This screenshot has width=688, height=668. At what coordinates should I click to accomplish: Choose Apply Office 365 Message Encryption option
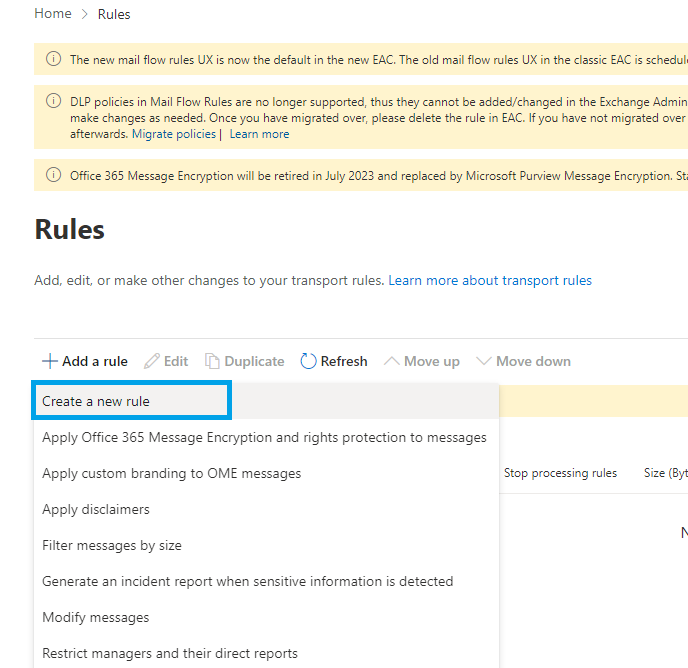coord(264,437)
